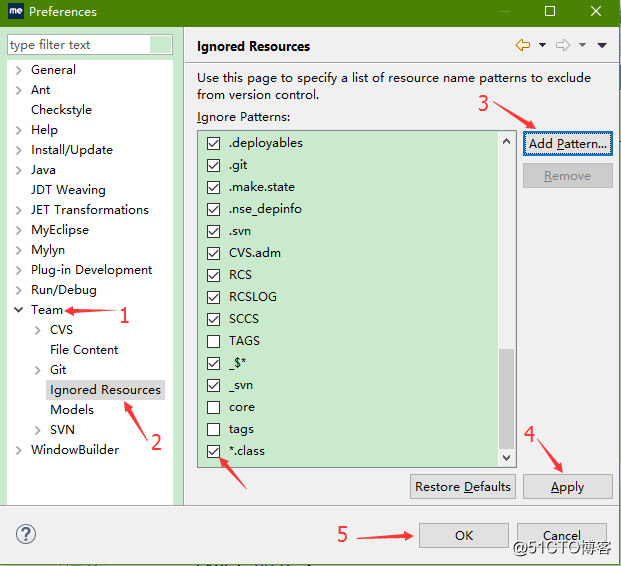Click the pattern list scrollbar thumb

click(506, 398)
